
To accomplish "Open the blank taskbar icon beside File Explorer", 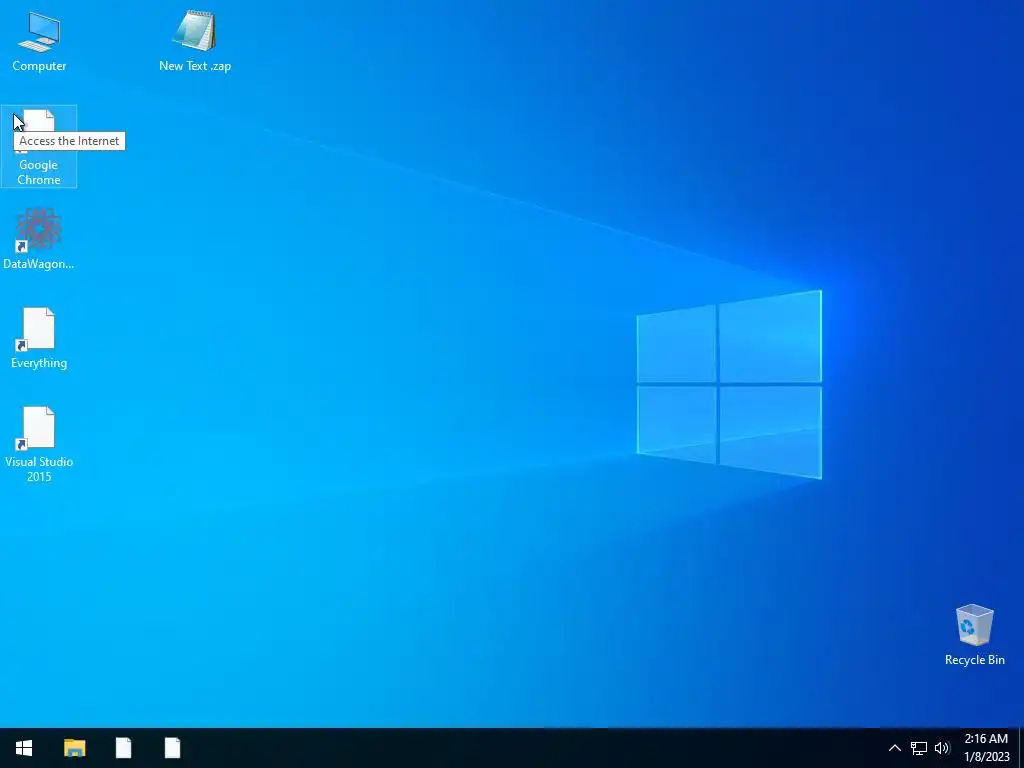I will [x=123, y=748].
